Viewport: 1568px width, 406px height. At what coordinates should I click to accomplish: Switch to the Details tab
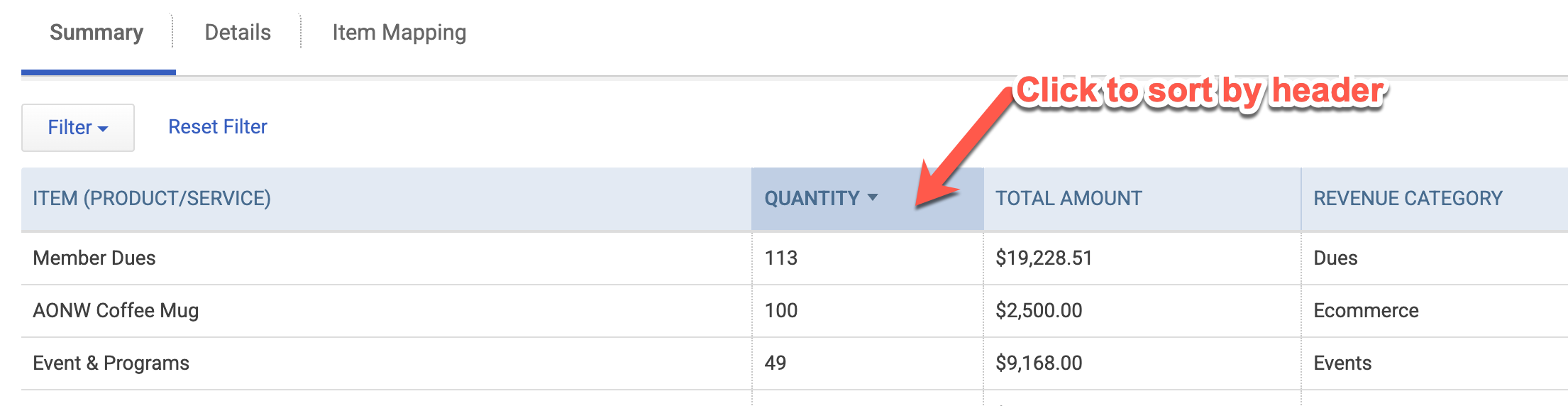(238, 33)
